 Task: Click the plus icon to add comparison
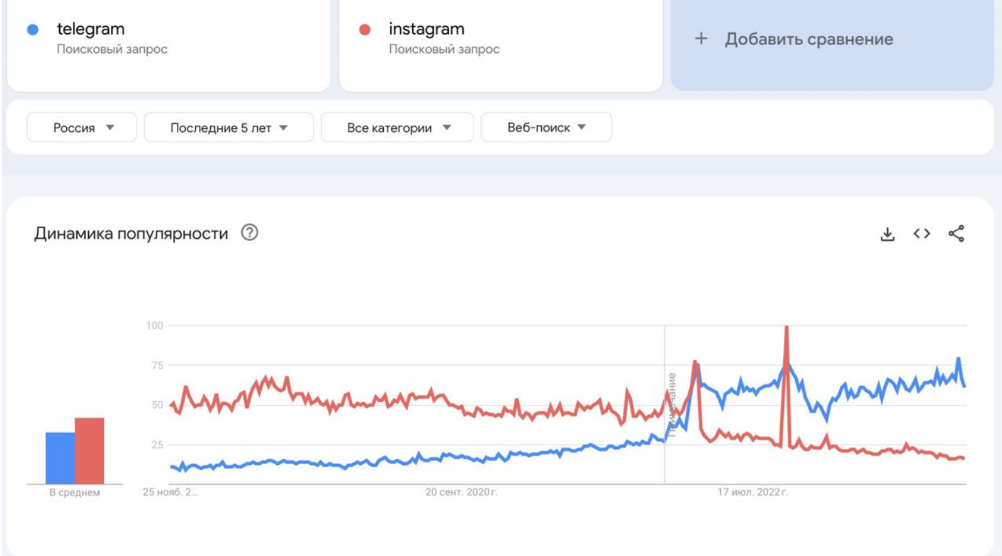point(701,39)
